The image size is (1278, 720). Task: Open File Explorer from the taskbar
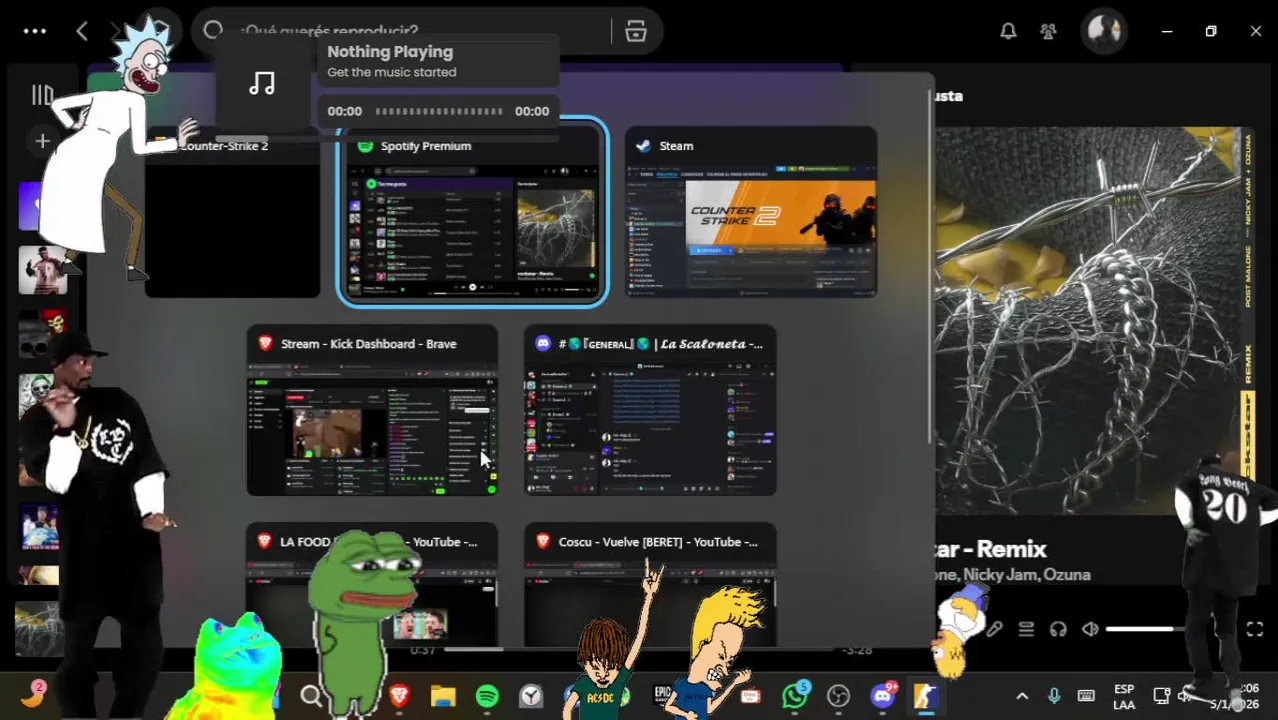point(443,697)
